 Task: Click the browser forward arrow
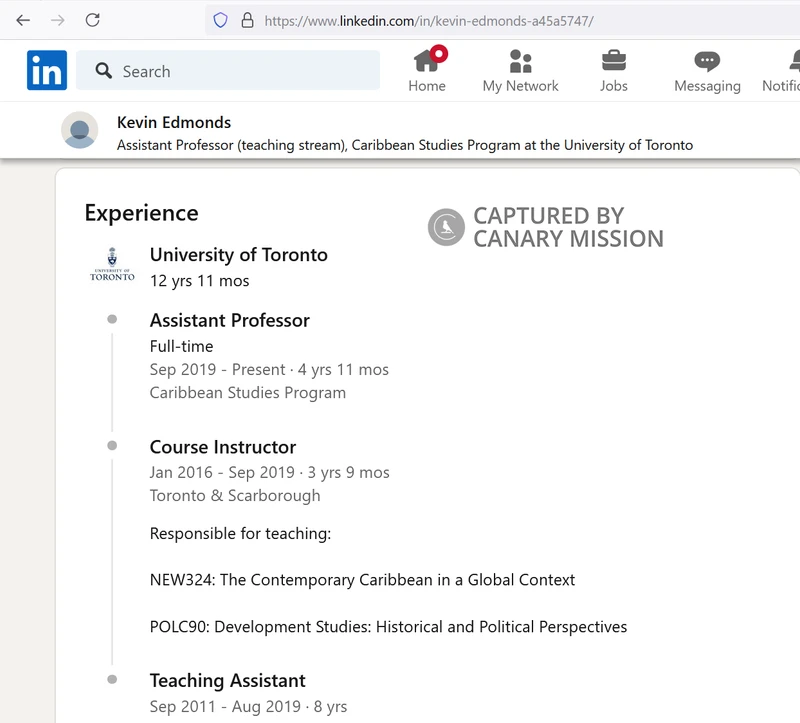(x=58, y=20)
